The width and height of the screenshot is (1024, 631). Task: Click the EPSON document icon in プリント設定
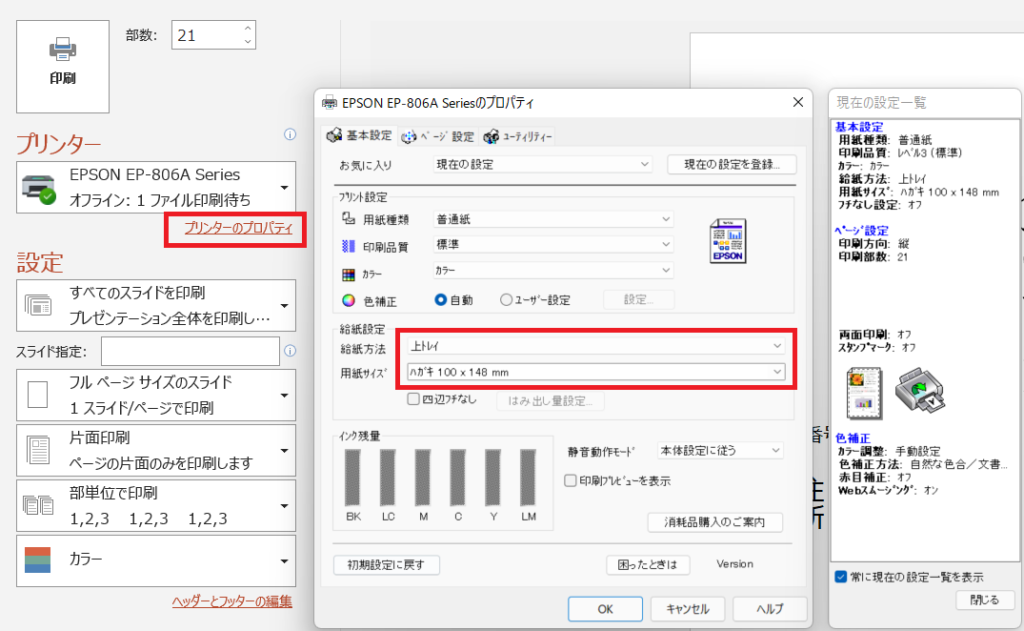727,241
